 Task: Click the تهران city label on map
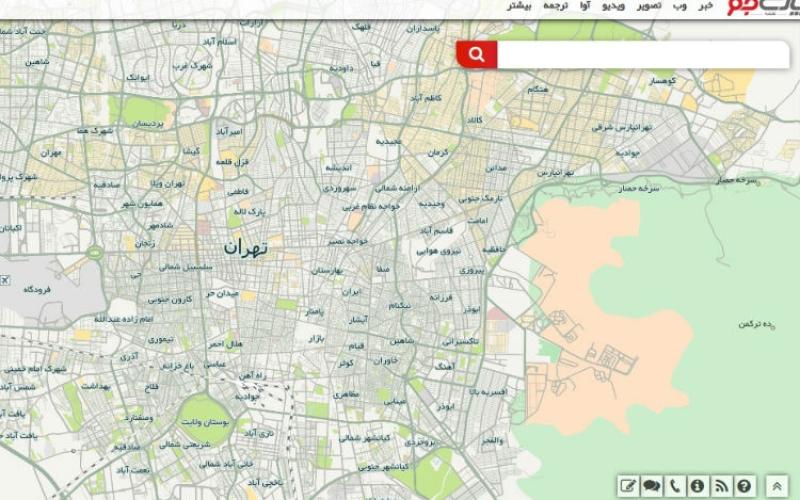click(246, 247)
